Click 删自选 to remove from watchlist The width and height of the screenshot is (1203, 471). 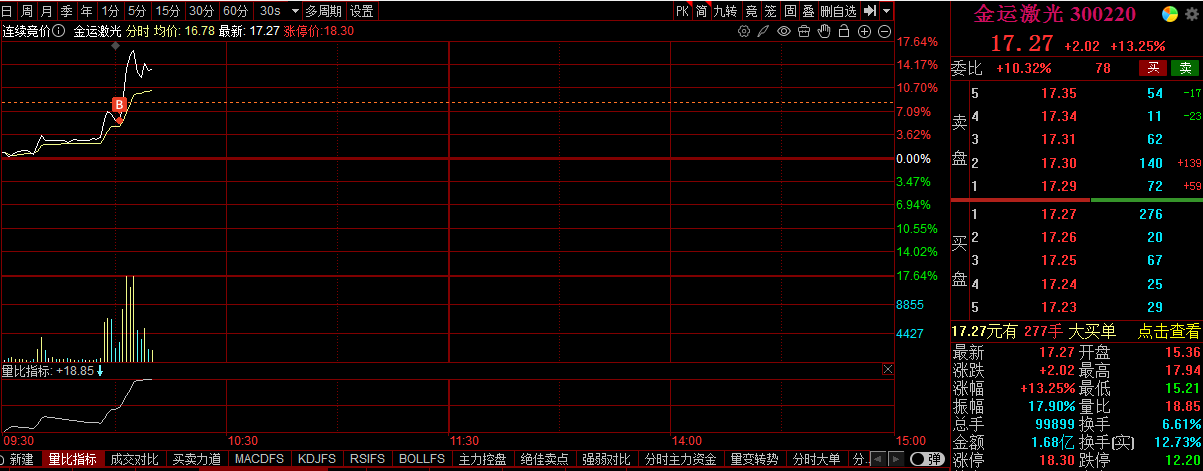[x=839, y=11]
